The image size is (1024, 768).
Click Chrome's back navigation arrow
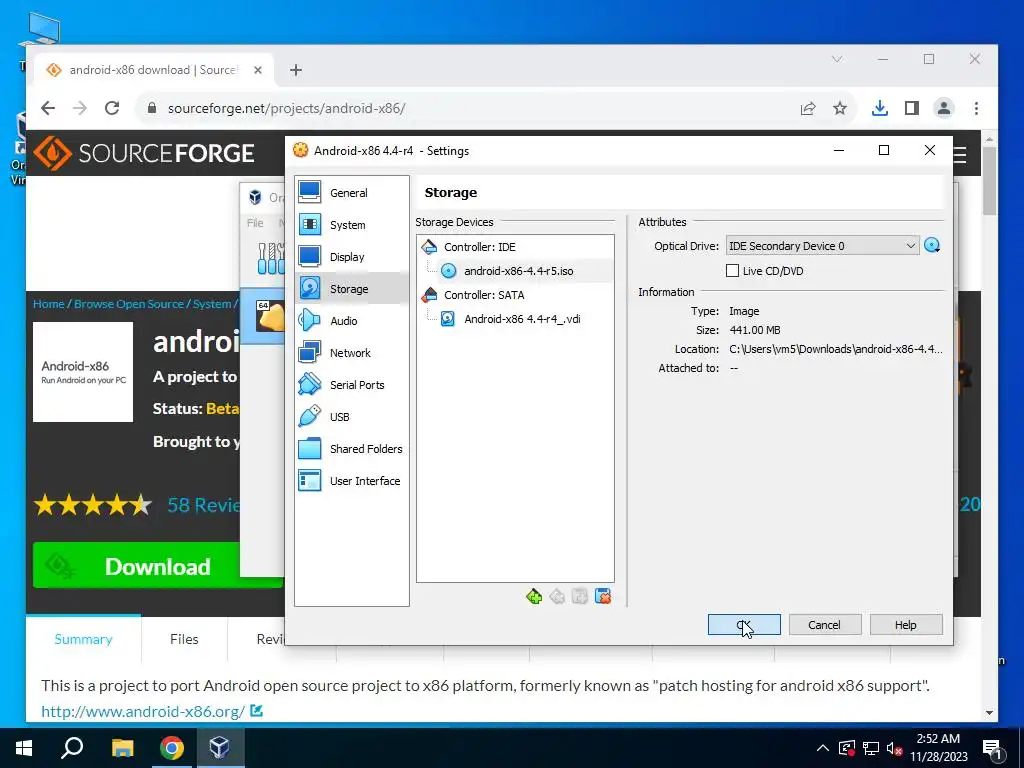click(48, 108)
